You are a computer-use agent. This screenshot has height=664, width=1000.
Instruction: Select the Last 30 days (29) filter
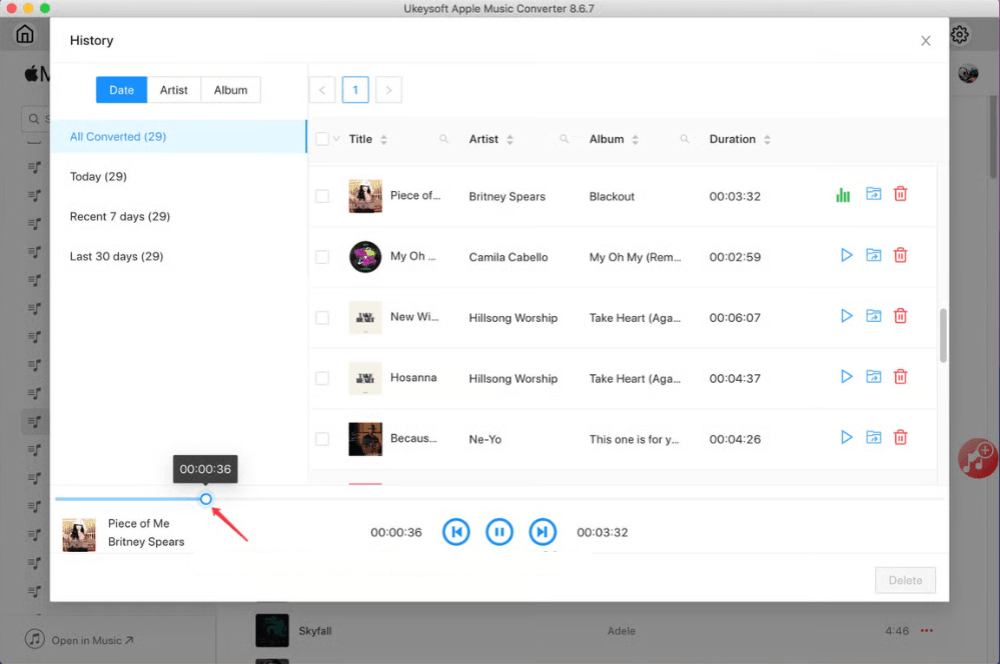179,256
